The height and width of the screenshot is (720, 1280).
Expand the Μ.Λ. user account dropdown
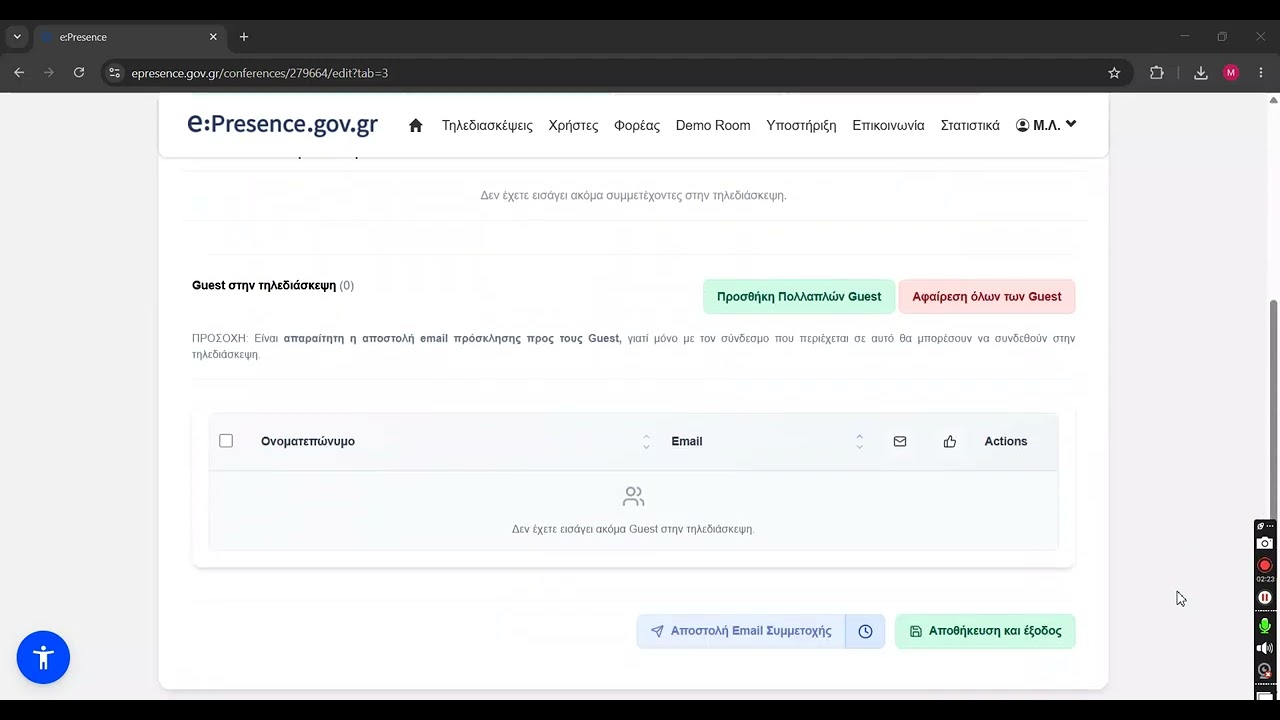click(x=1046, y=125)
